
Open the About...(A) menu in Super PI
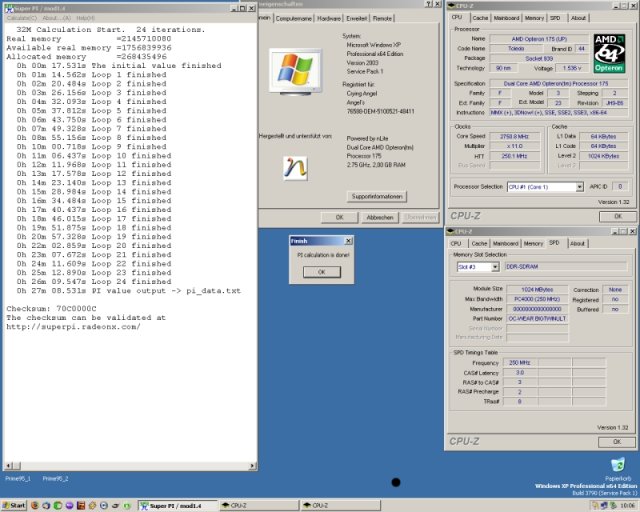click(56, 18)
